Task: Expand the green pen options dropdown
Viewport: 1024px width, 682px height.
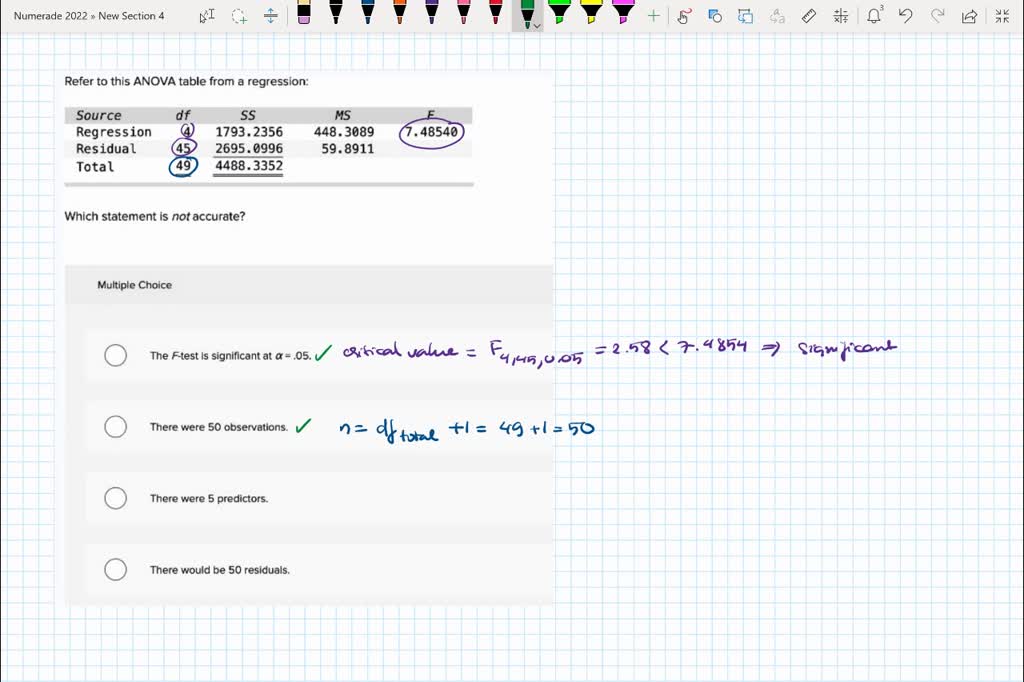Action: (537, 26)
